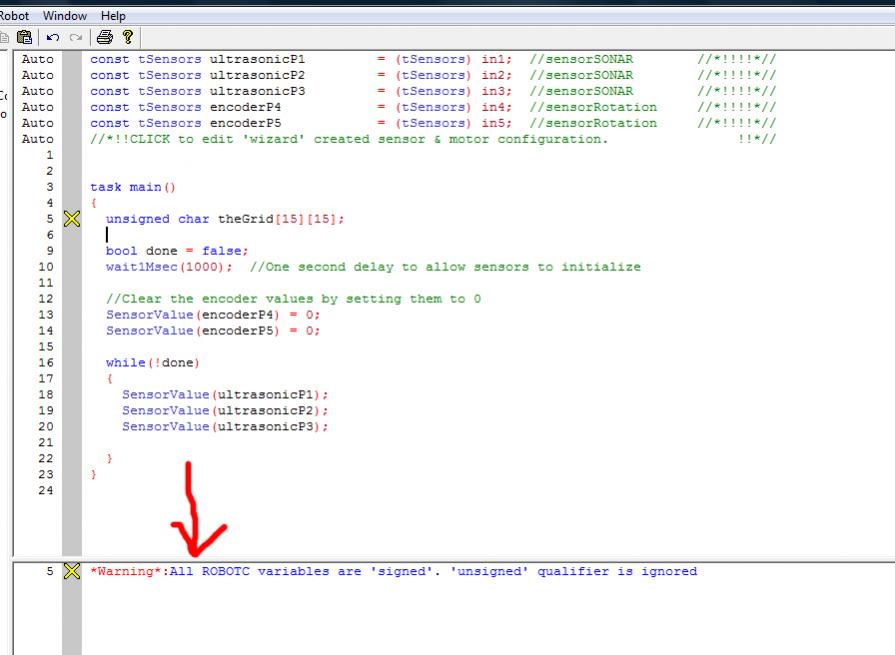Image resolution: width=895 pixels, height=655 pixels.
Task: Click on 'SensorValue(encoderP5) = 0;' line
Action: [x=213, y=331]
